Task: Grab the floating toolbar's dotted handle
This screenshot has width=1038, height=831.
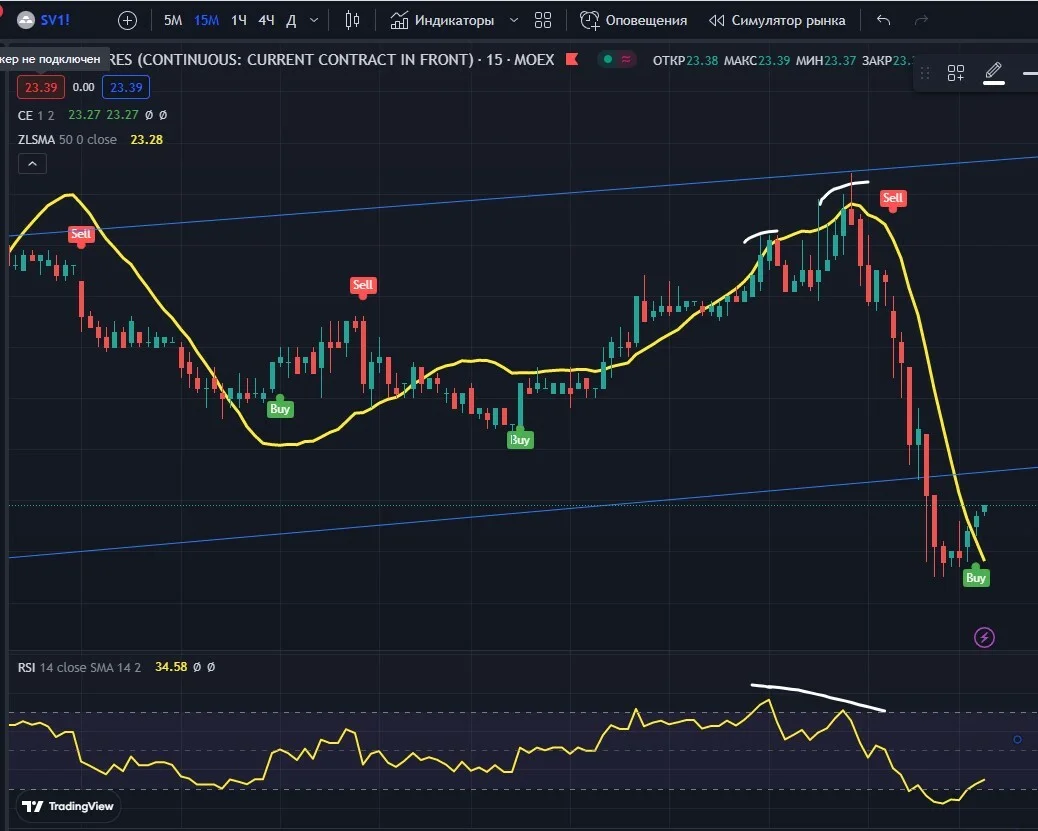Action: coord(925,73)
